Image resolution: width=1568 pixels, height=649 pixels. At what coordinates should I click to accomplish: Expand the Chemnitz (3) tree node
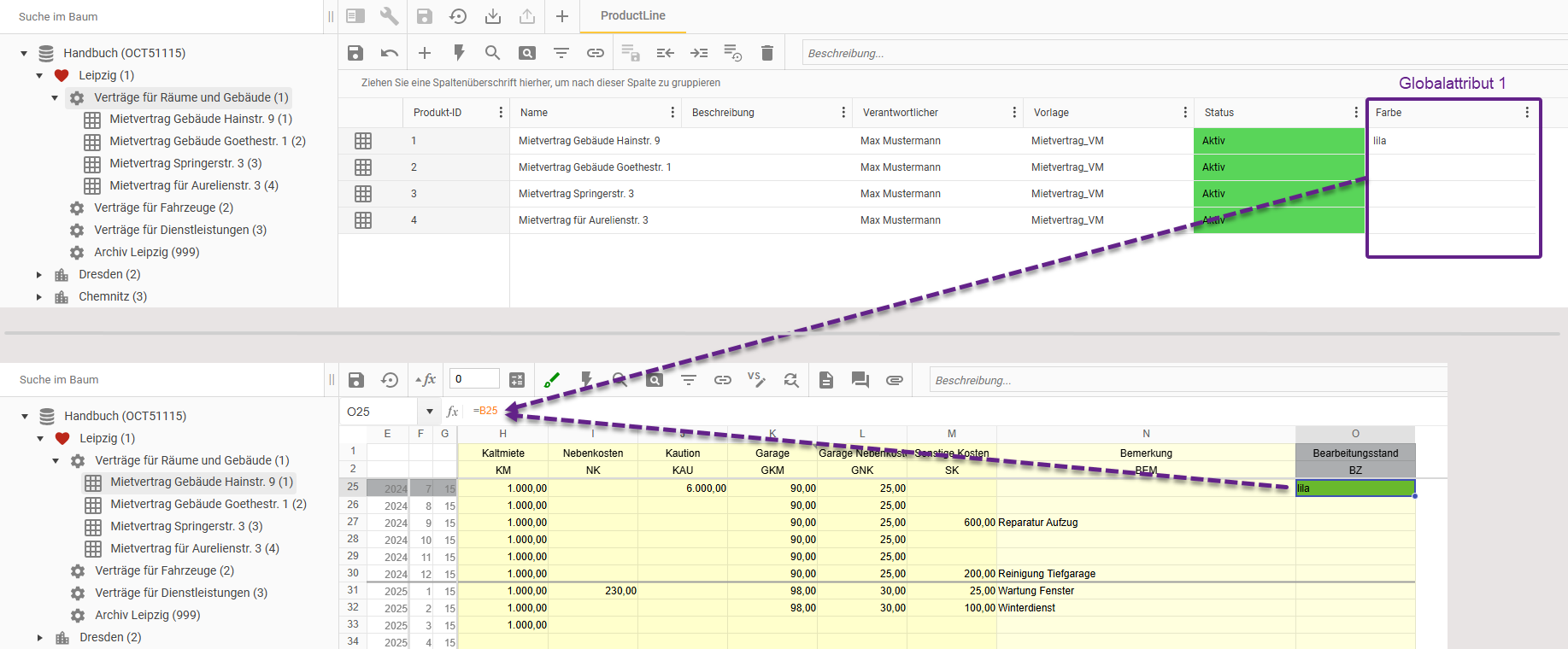coord(39,297)
